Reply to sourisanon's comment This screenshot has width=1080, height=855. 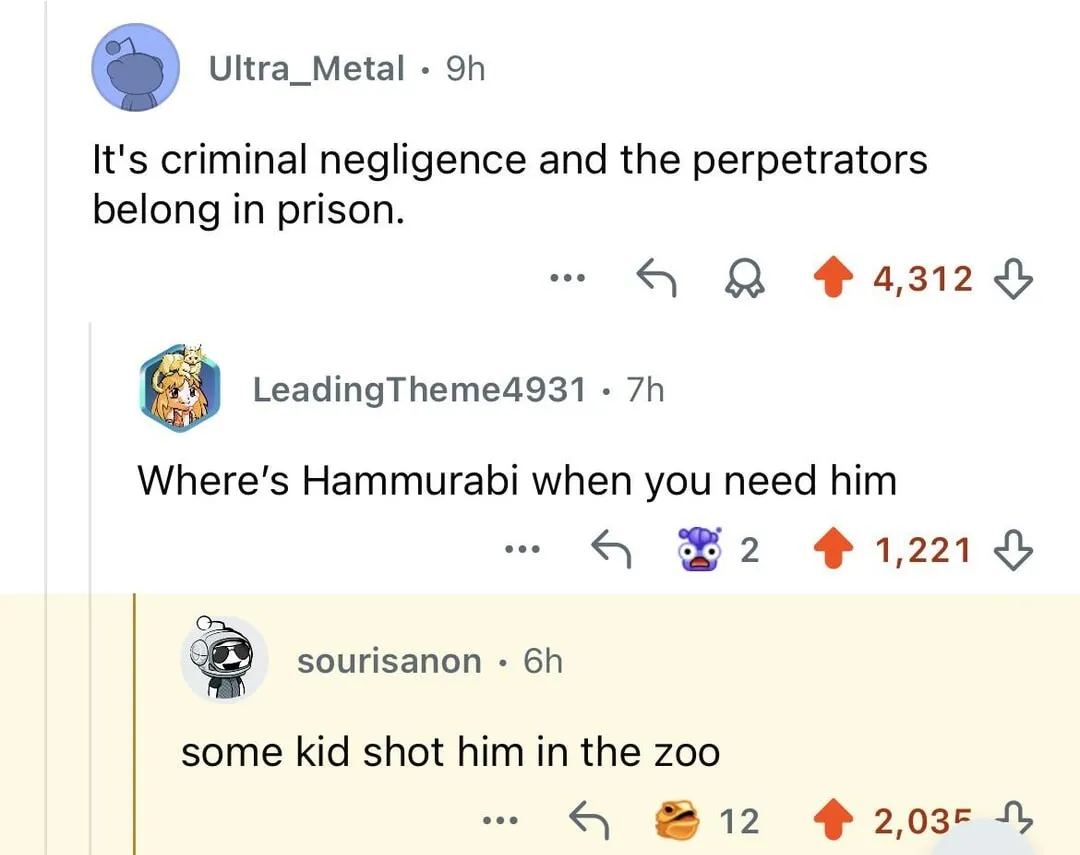point(589,820)
